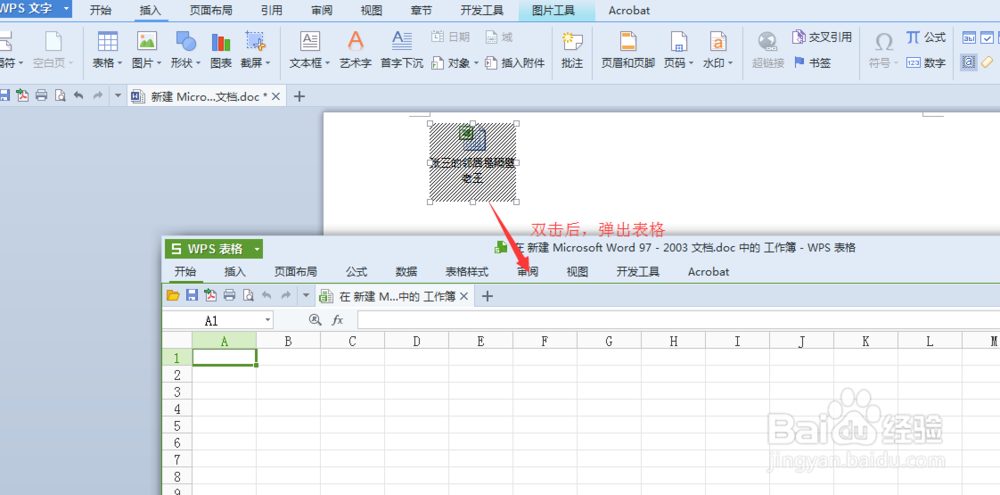Switch to the 页面布局 tab in WPS 文字
1000x495 pixels.
click(x=211, y=11)
